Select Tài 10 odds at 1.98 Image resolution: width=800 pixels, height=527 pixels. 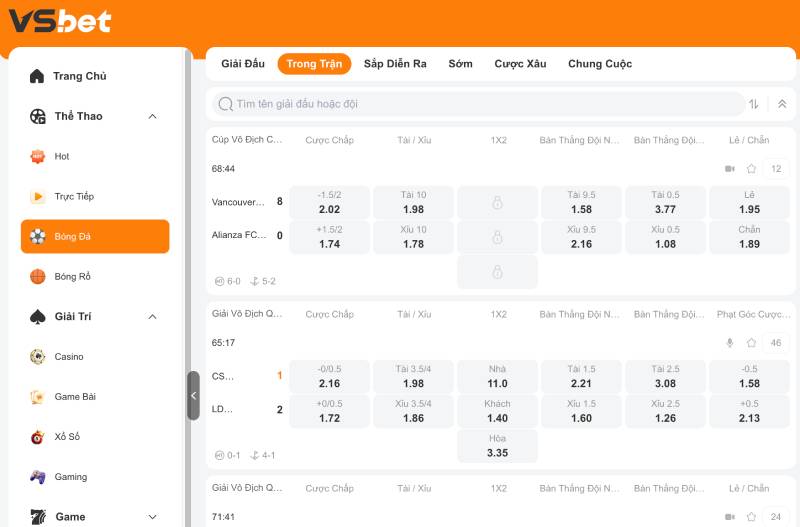(x=413, y=202)
